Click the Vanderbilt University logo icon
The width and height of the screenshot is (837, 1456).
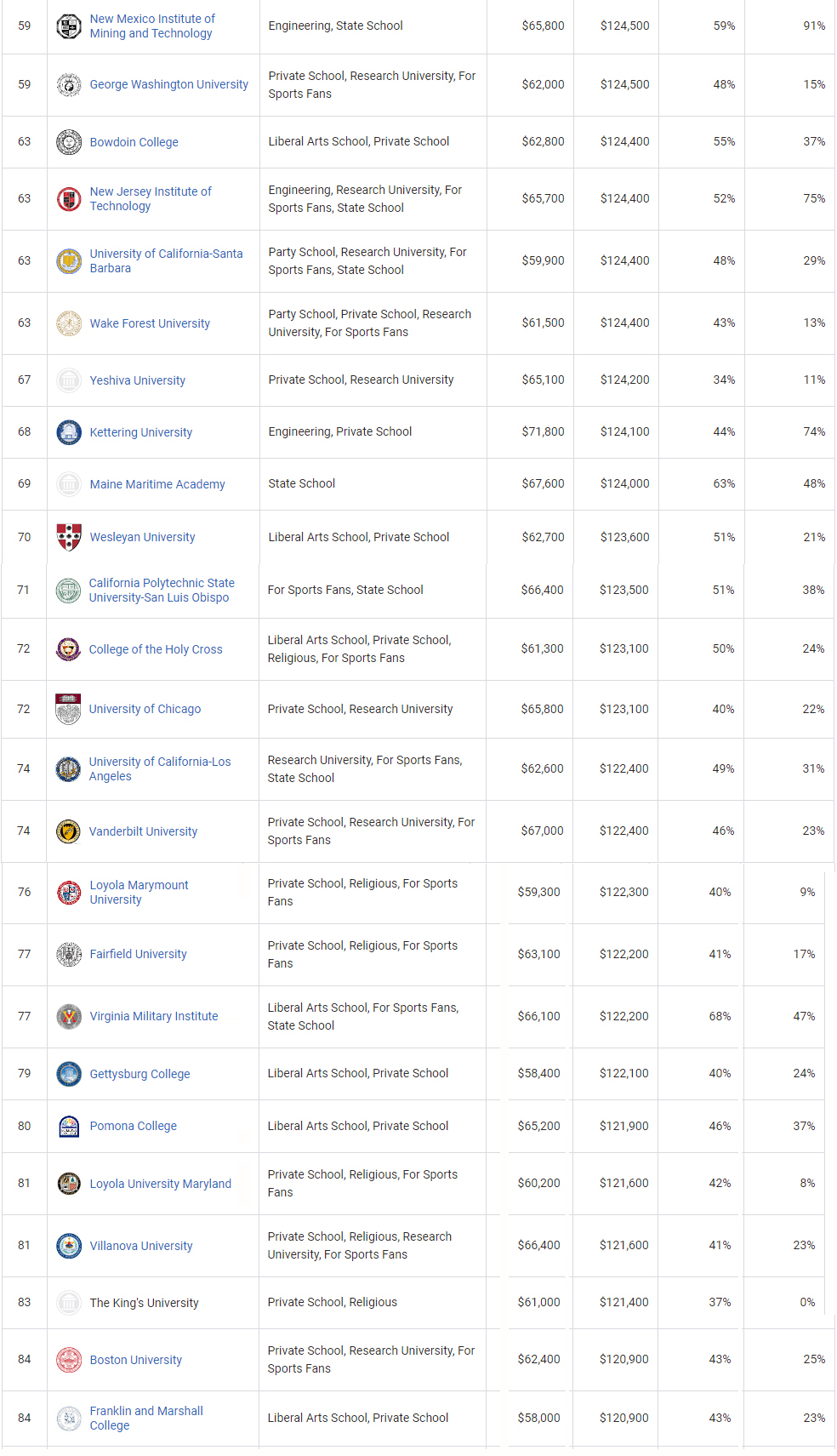67,831
